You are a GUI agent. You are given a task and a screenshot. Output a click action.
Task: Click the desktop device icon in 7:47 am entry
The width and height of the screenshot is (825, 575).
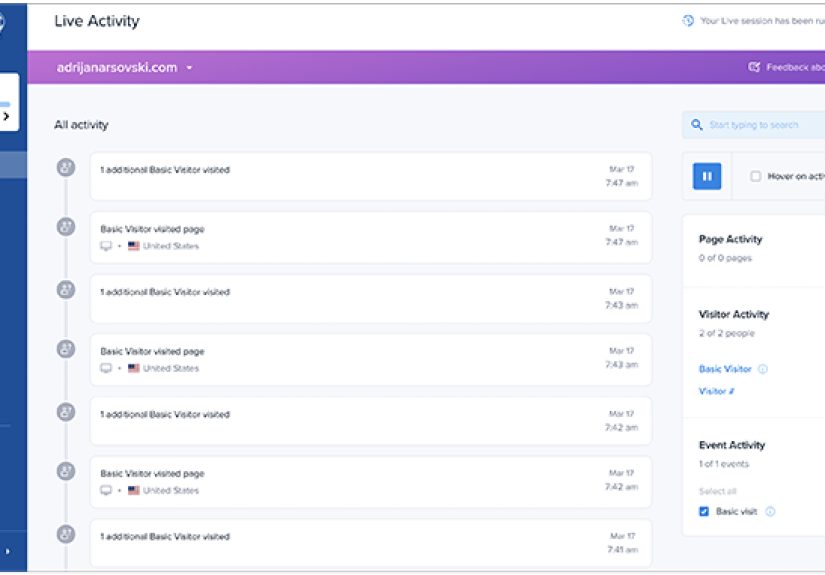click(x=106, y=246)
